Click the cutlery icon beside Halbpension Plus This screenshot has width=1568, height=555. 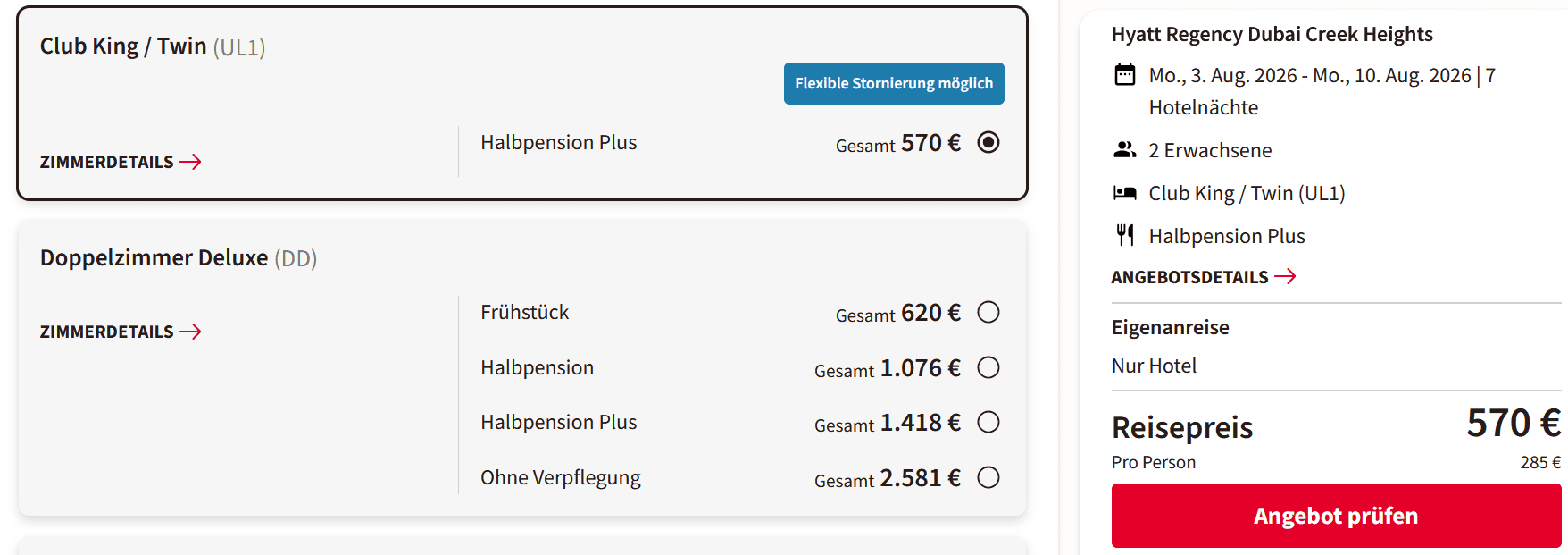[1125, 236]
